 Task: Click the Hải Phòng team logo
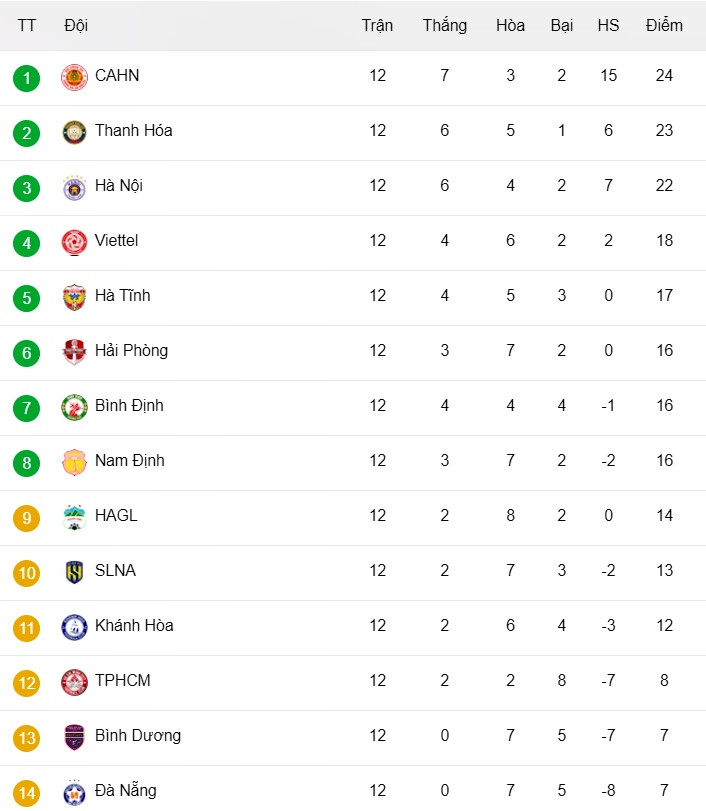(x=74, y=352)
